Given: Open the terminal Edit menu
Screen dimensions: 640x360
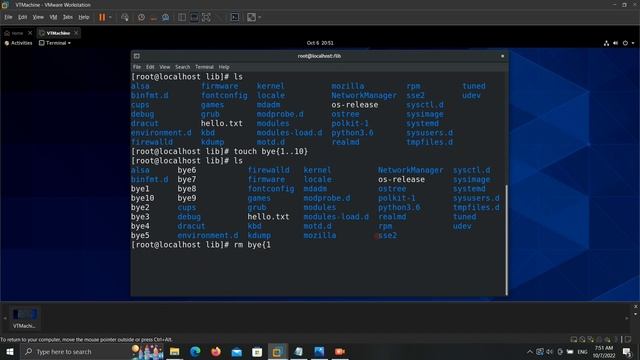Looking at the screenshot, I should tap(150, 67).
